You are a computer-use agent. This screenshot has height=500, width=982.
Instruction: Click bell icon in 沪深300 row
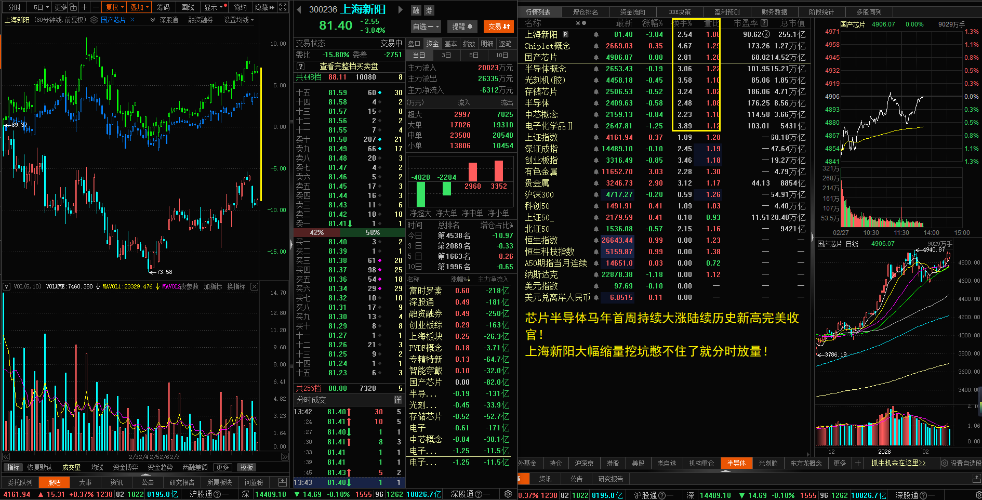tap(596, 194)
